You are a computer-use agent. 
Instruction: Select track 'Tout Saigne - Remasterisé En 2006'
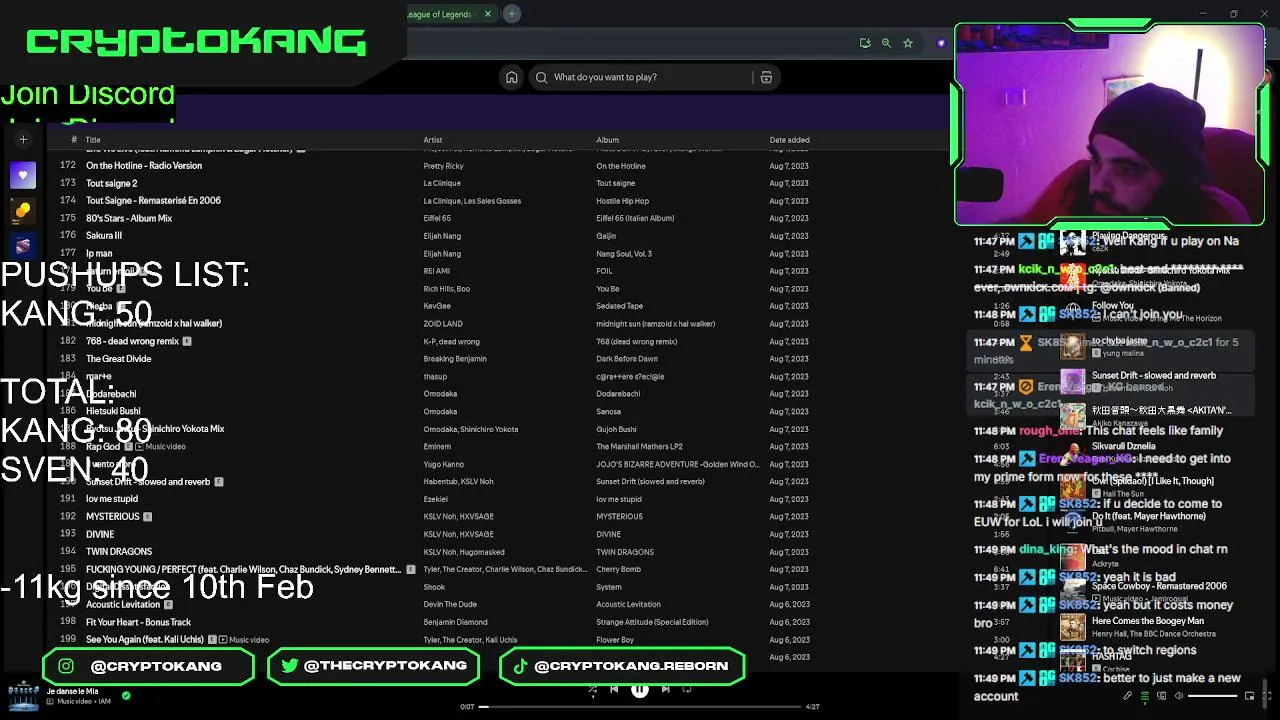153,201
